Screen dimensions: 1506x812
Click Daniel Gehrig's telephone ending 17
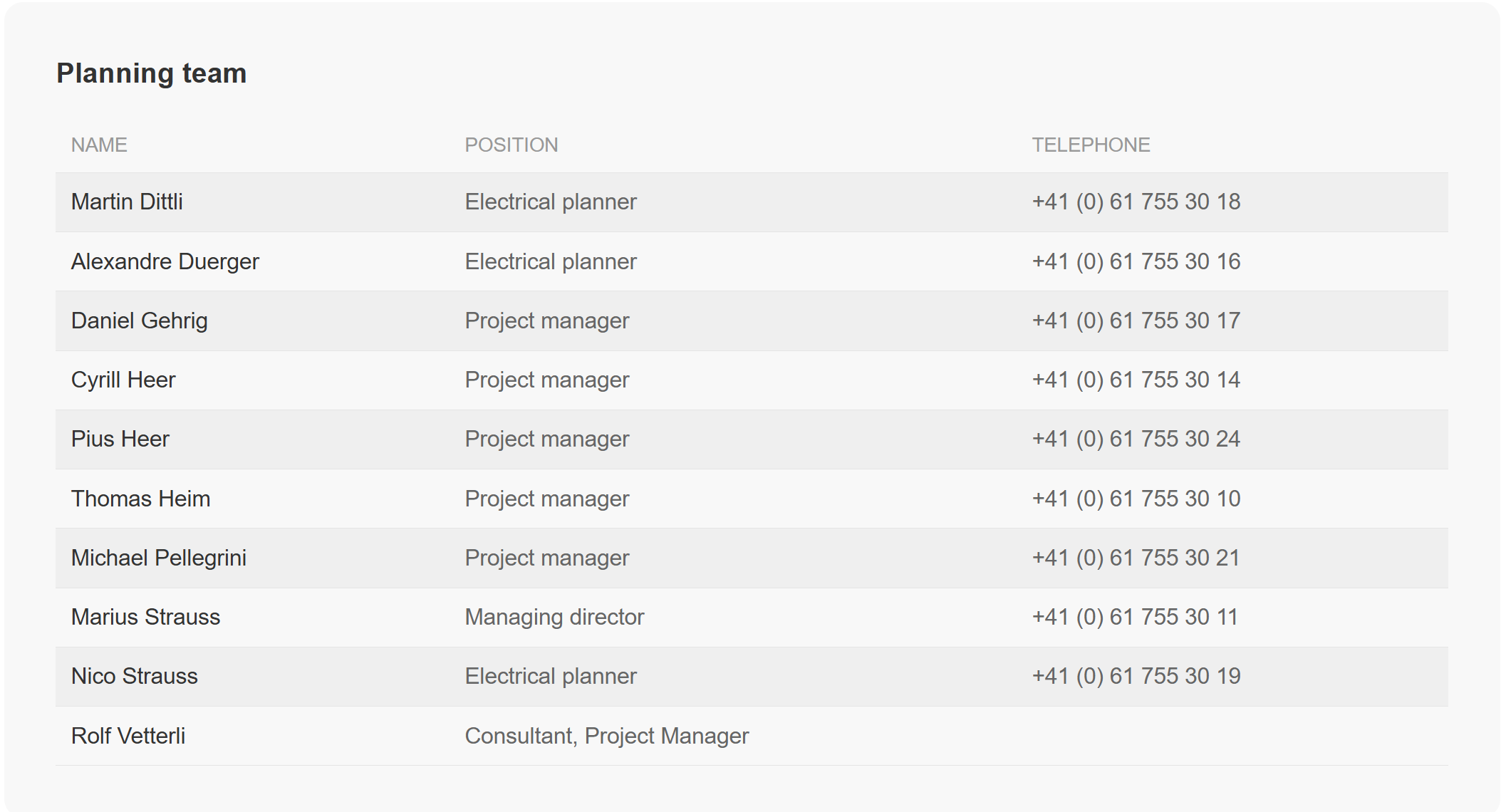coord(1136,321)
